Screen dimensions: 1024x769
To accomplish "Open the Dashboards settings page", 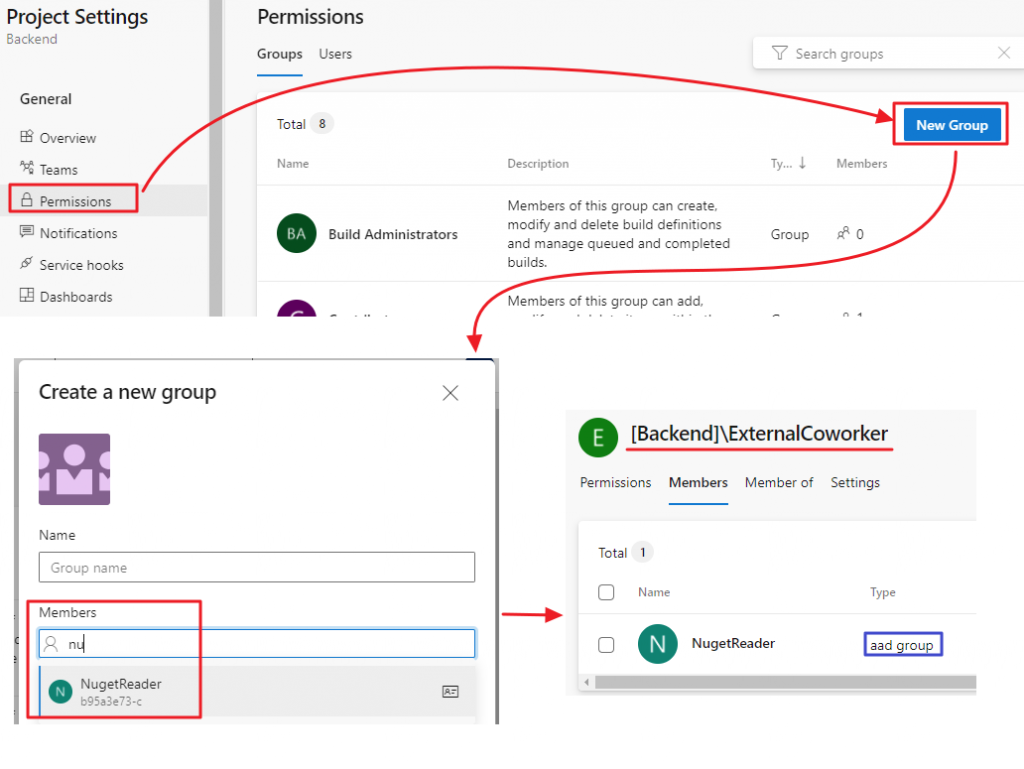I will click(76, 297).
